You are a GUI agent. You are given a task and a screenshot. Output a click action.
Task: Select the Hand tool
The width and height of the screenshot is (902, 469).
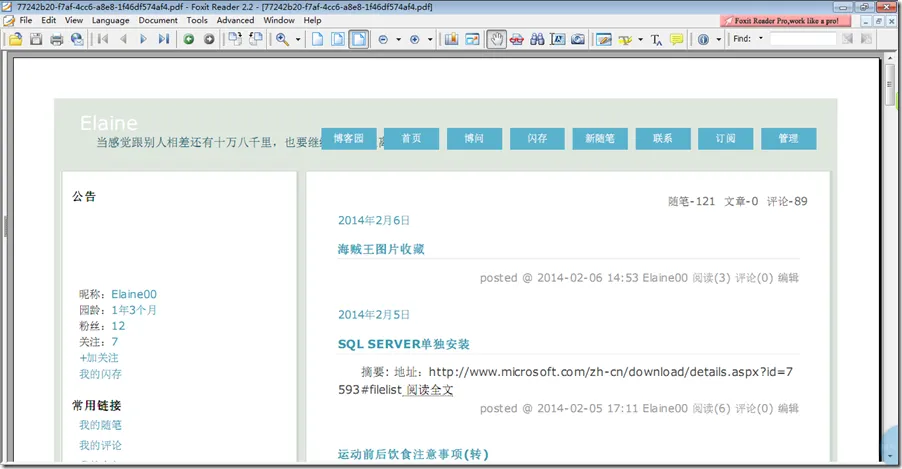tap(496, 39)
